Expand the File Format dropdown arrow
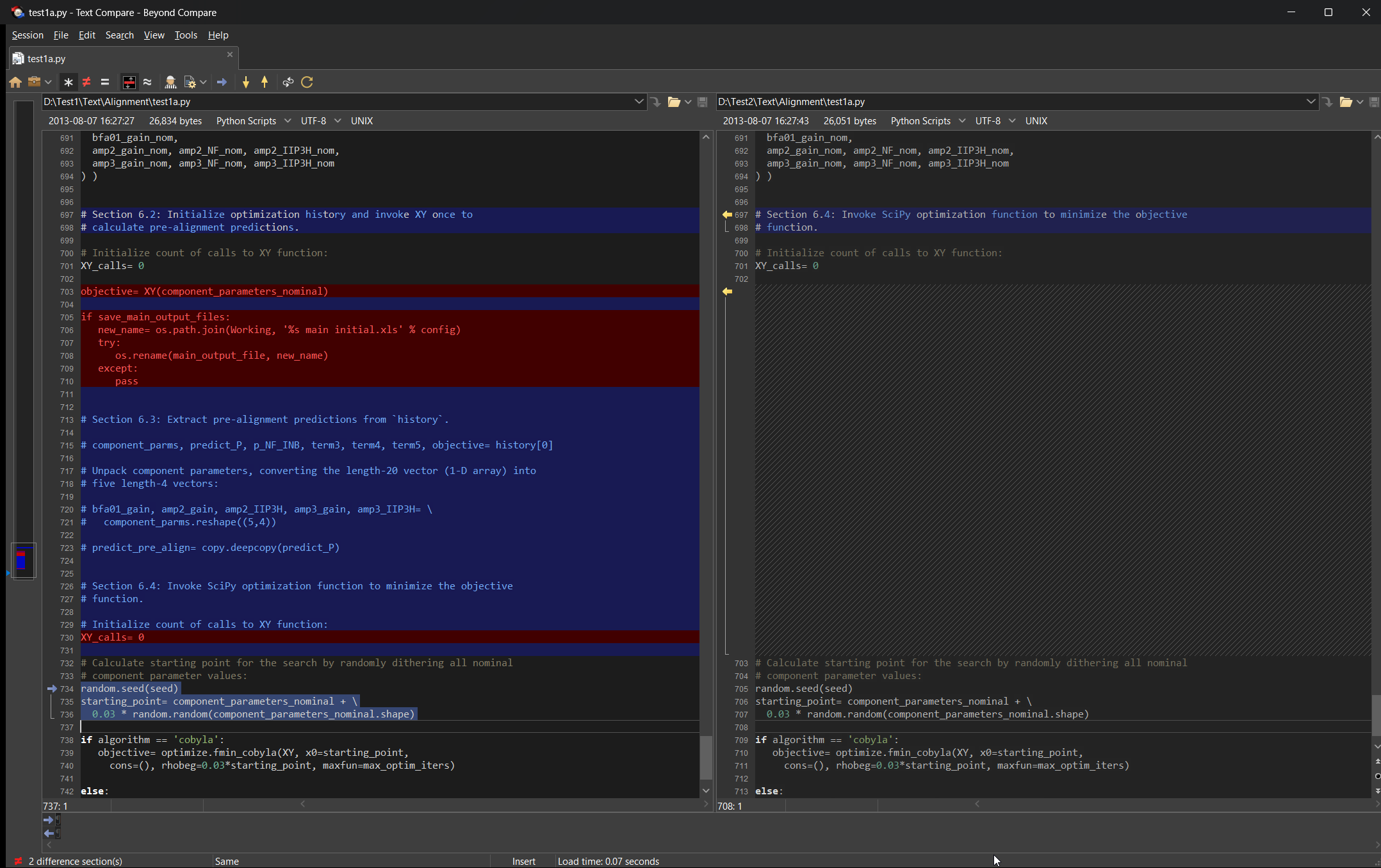 203,82
